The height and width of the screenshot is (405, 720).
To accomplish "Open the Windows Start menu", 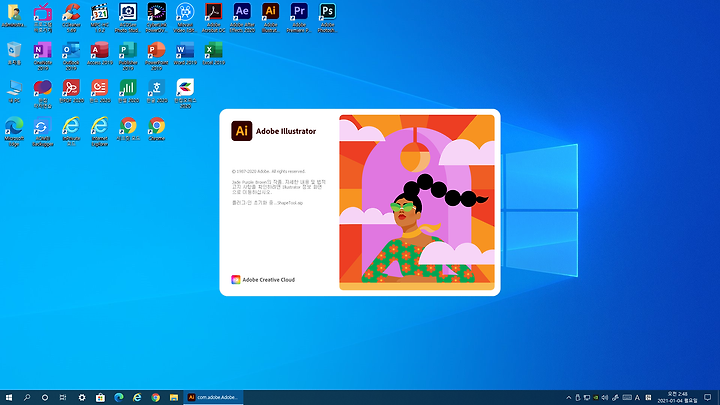I will point(9,397).
